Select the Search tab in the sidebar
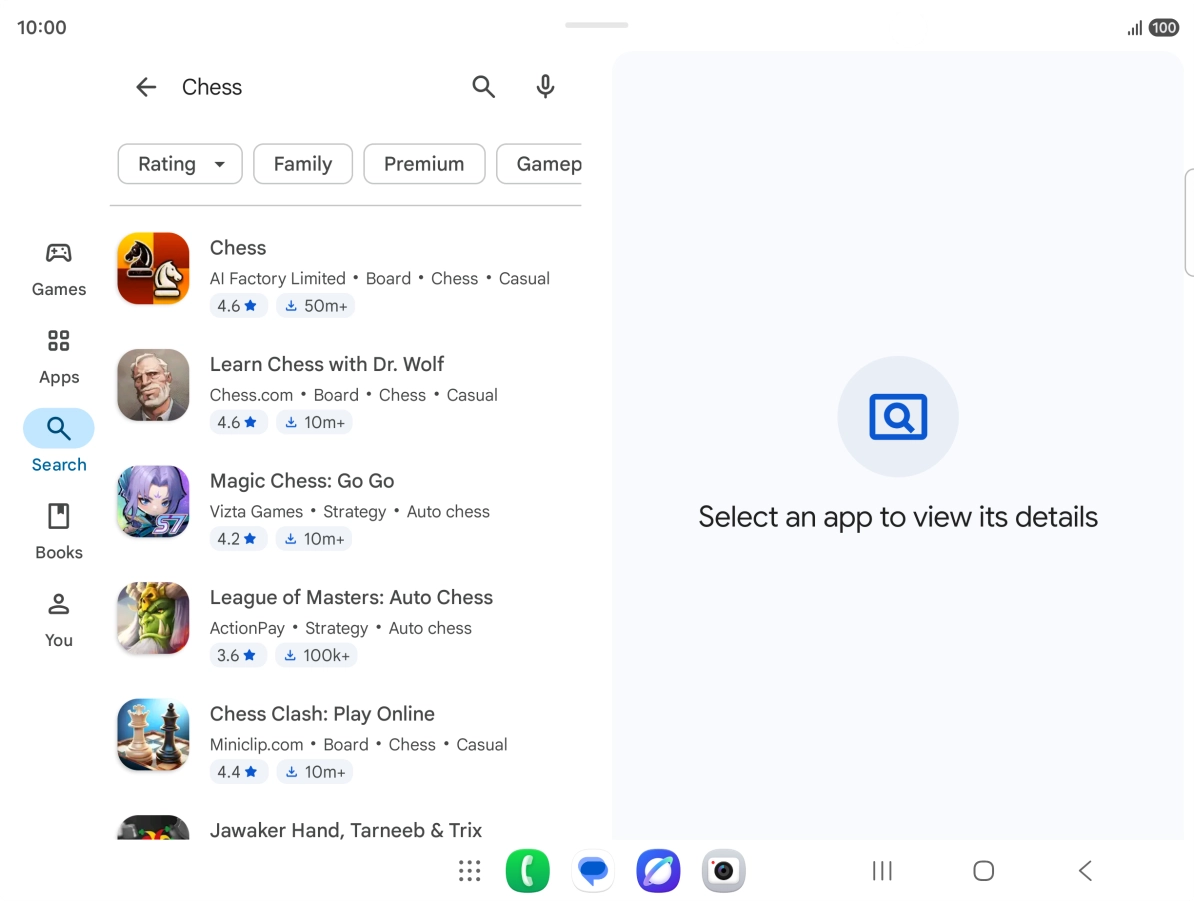 (59, 442)
